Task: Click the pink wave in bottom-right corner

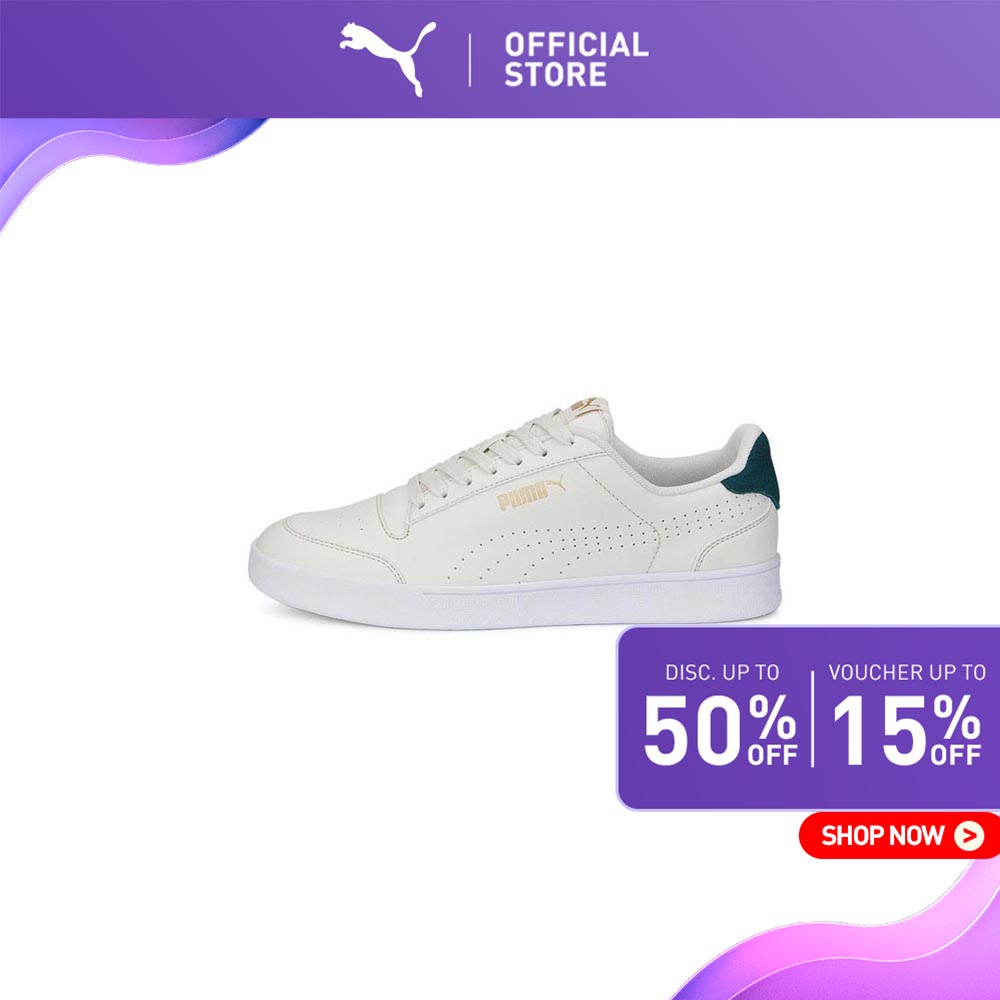Action: pyautogui.click(x=848, y=944)
